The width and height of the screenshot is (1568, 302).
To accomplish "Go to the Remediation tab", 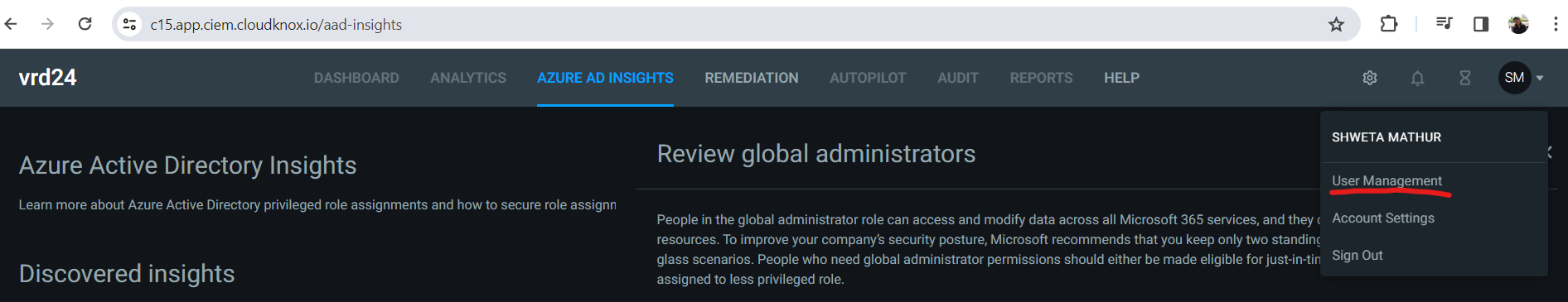I will click(x=752, y=78).
